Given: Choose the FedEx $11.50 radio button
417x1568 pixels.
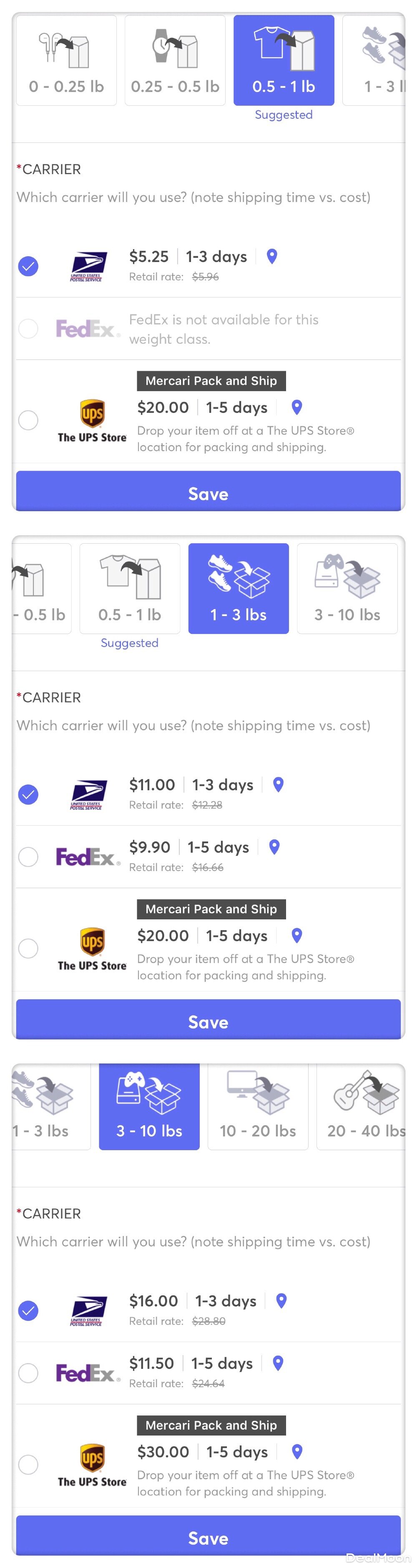Looking at the screenshot, I should 28,1373.
